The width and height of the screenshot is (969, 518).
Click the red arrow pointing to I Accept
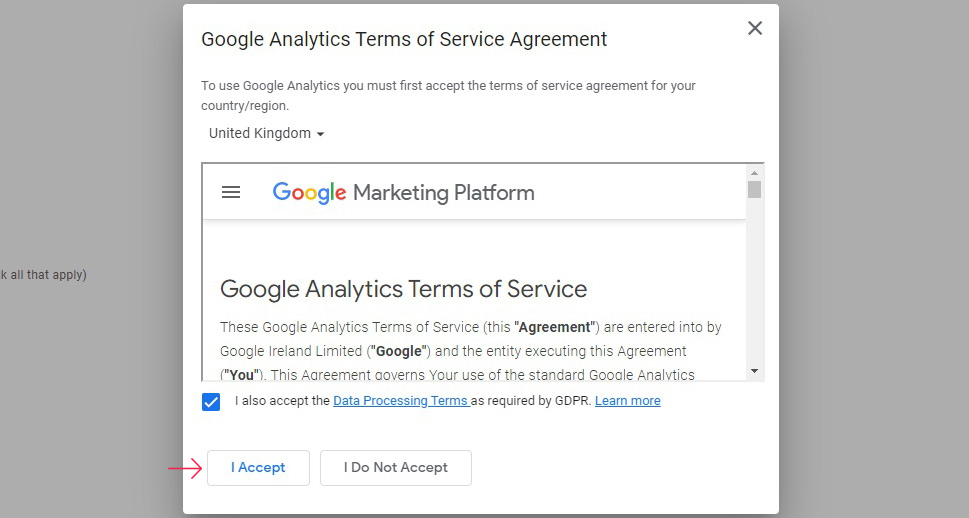[185, 468]
